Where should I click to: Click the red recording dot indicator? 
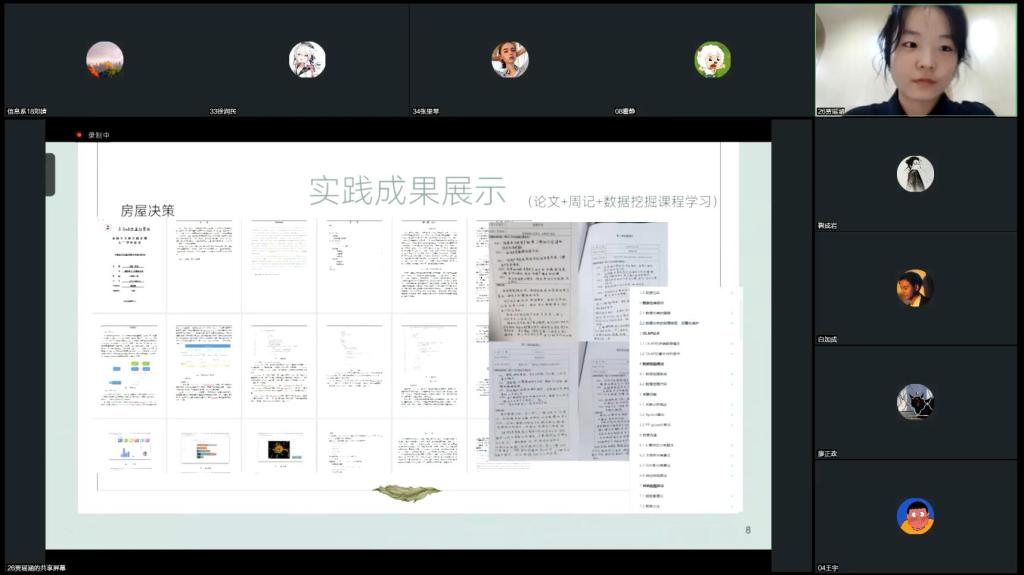click(79, 135)
